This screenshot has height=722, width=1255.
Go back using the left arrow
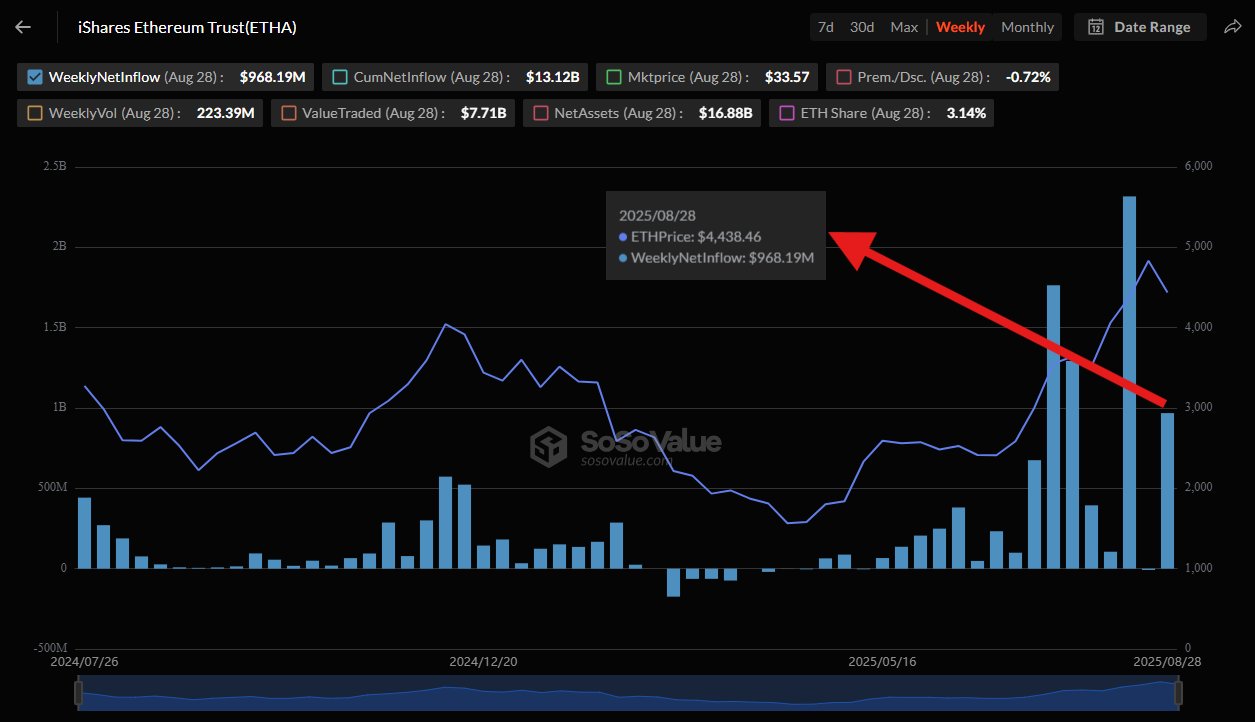click(x=23, y=27)
